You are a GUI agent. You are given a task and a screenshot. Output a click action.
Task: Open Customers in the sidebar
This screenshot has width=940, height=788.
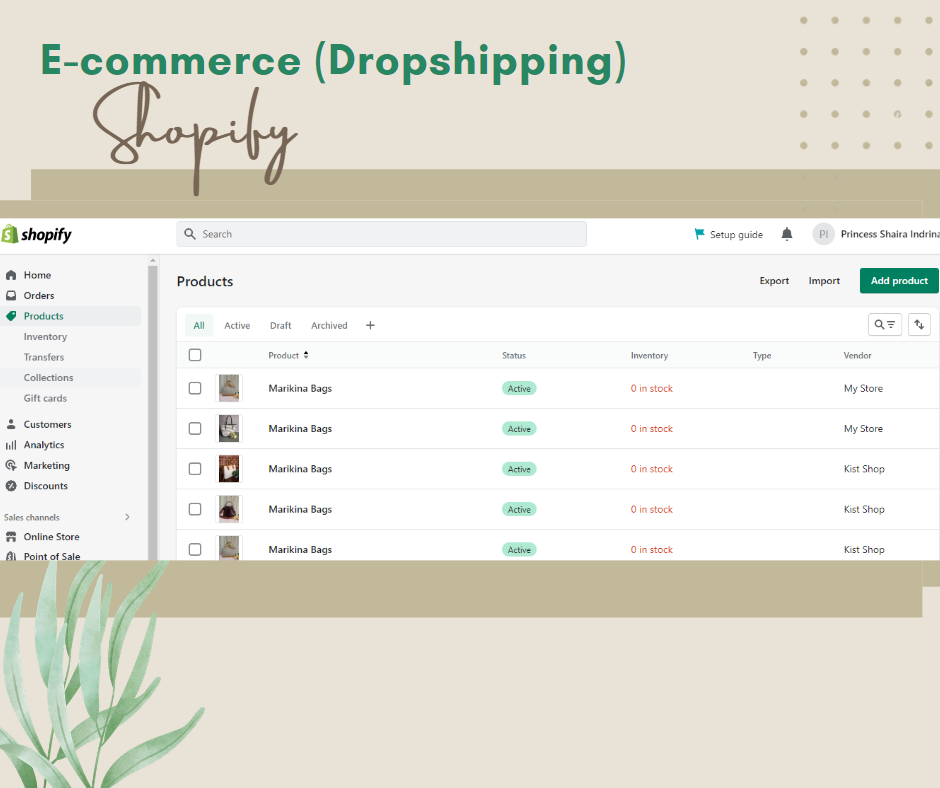(47, 425)
